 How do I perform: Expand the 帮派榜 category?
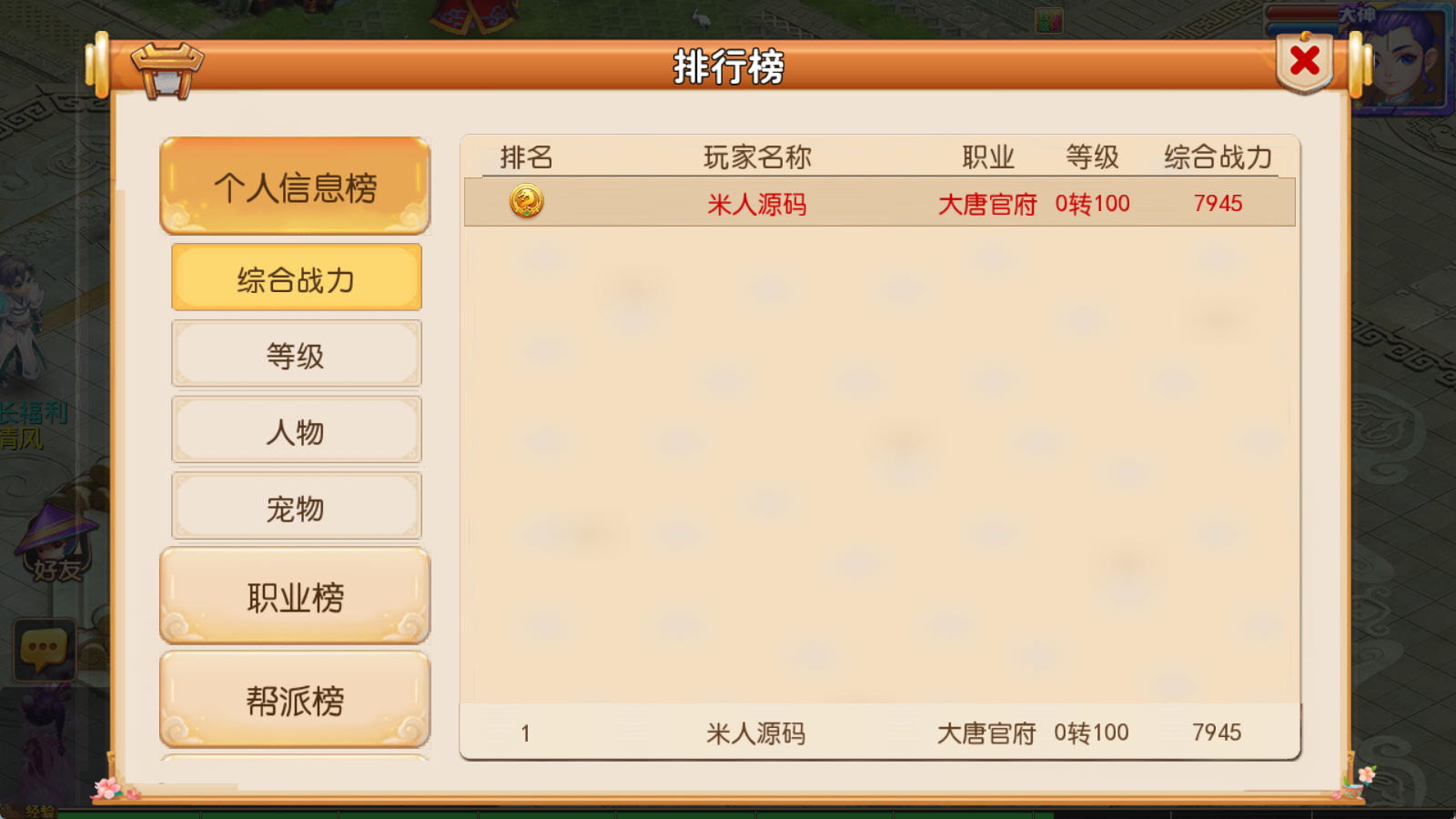coord(295,700)
